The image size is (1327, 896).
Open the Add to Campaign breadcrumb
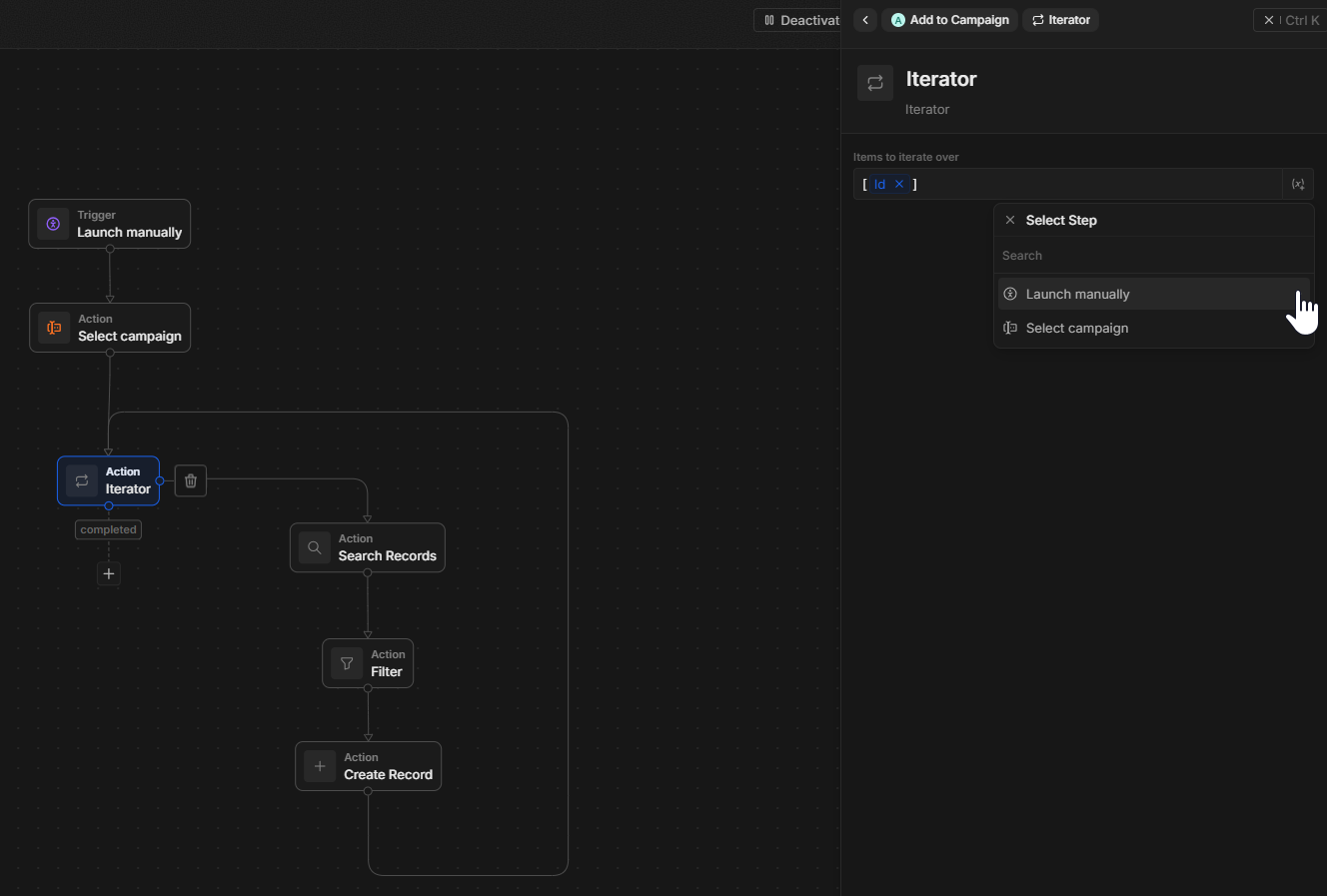pos(949,20)
